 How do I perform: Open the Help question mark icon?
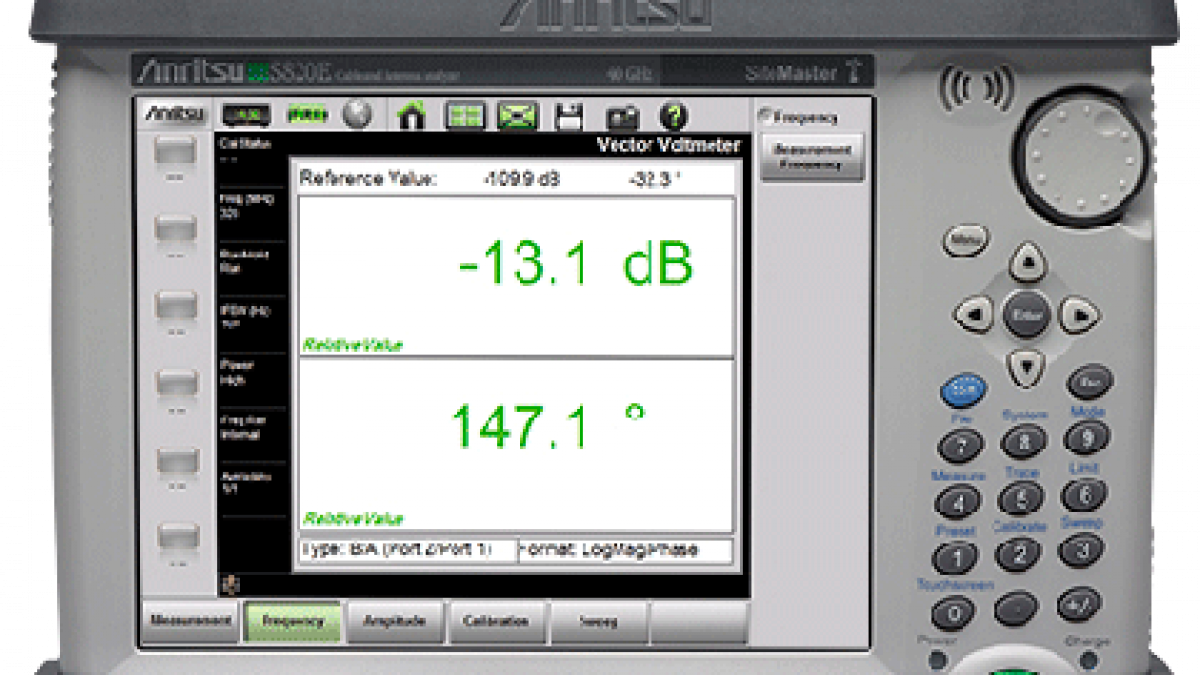674,116
